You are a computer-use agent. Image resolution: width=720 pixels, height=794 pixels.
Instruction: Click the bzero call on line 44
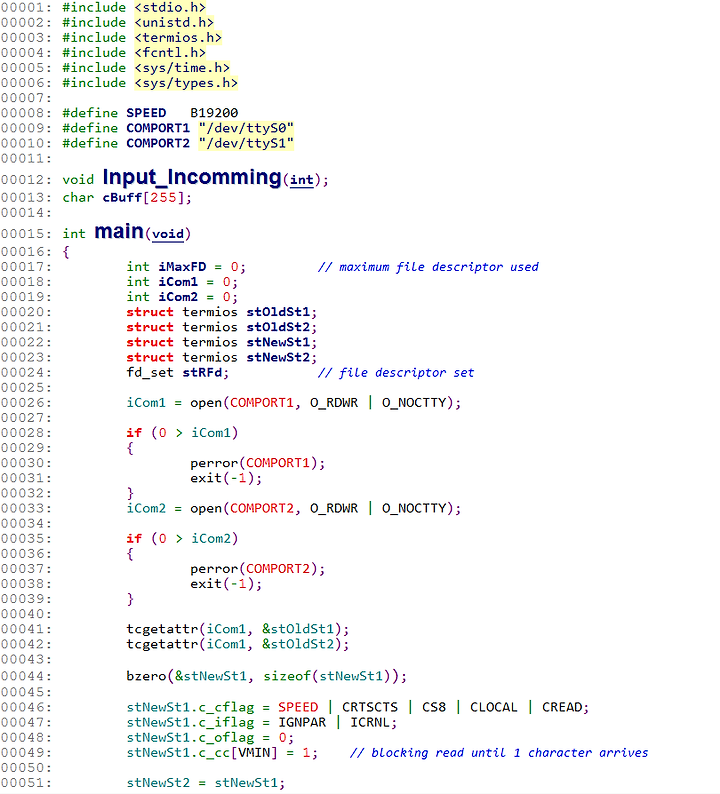266,677
